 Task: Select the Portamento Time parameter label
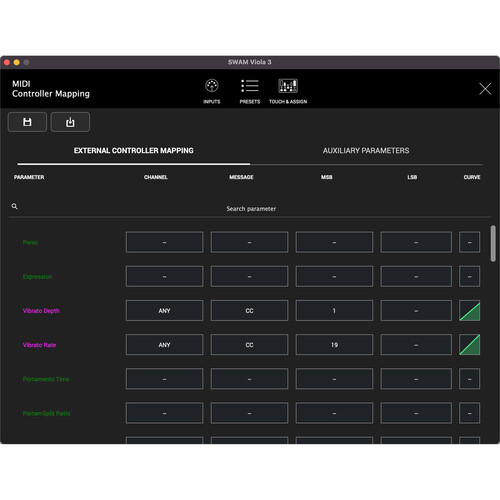point(46,379)
